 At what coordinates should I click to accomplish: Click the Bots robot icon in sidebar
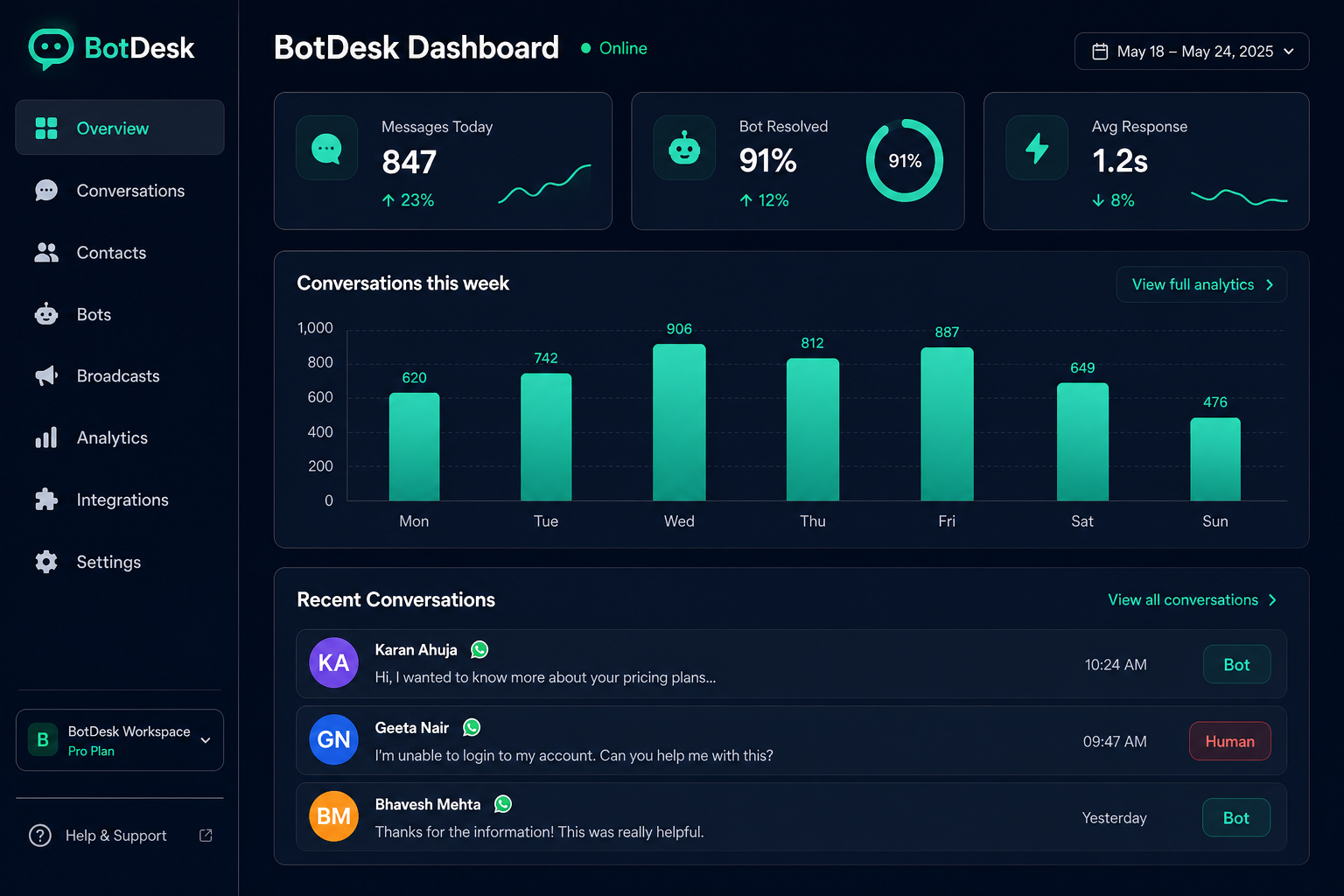tap(46, 314)
